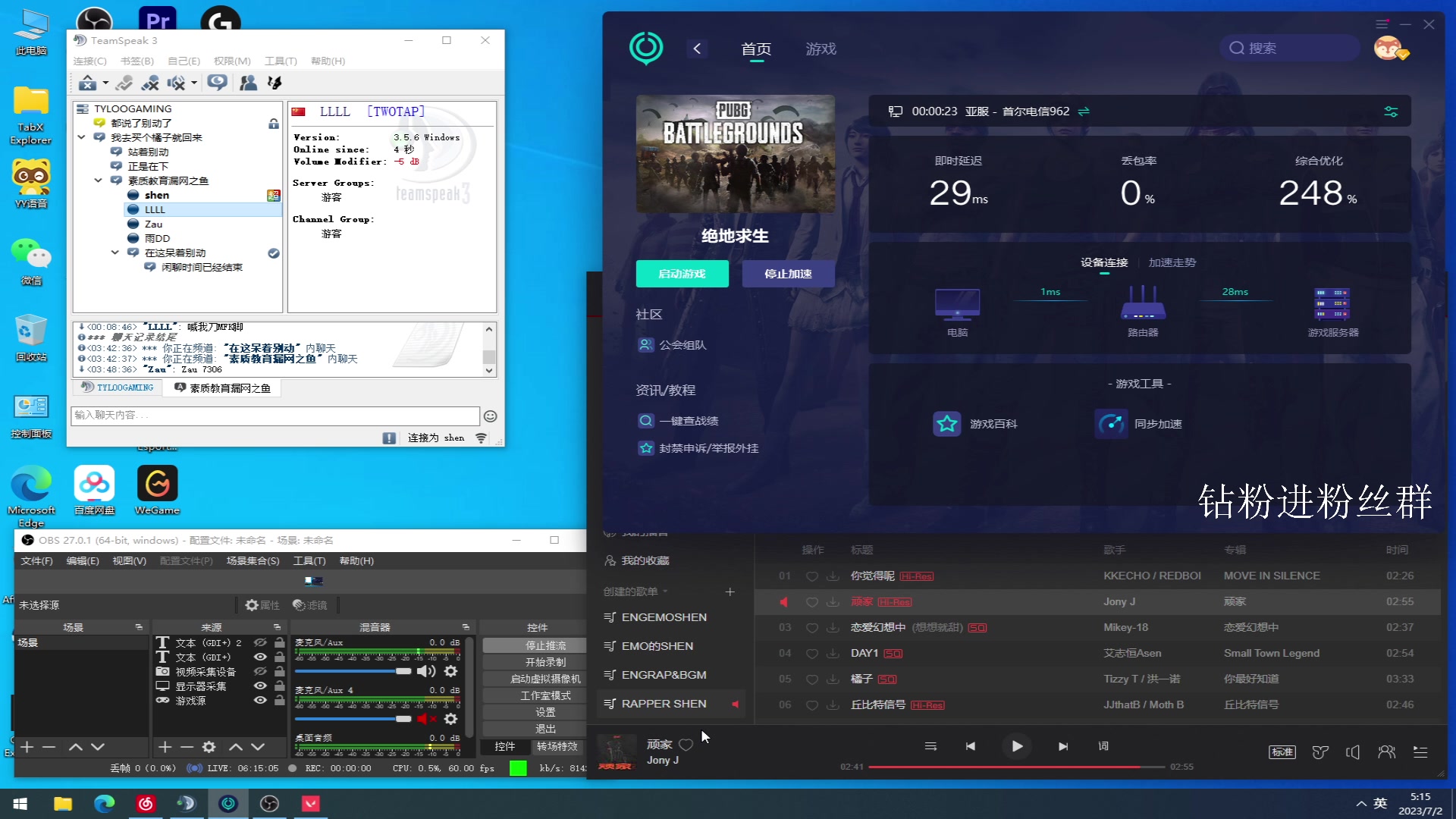Viewport: 1456px width, 819px height.
Task: Hide 文本 (GDI+) source in OBS
Action: 260,657
